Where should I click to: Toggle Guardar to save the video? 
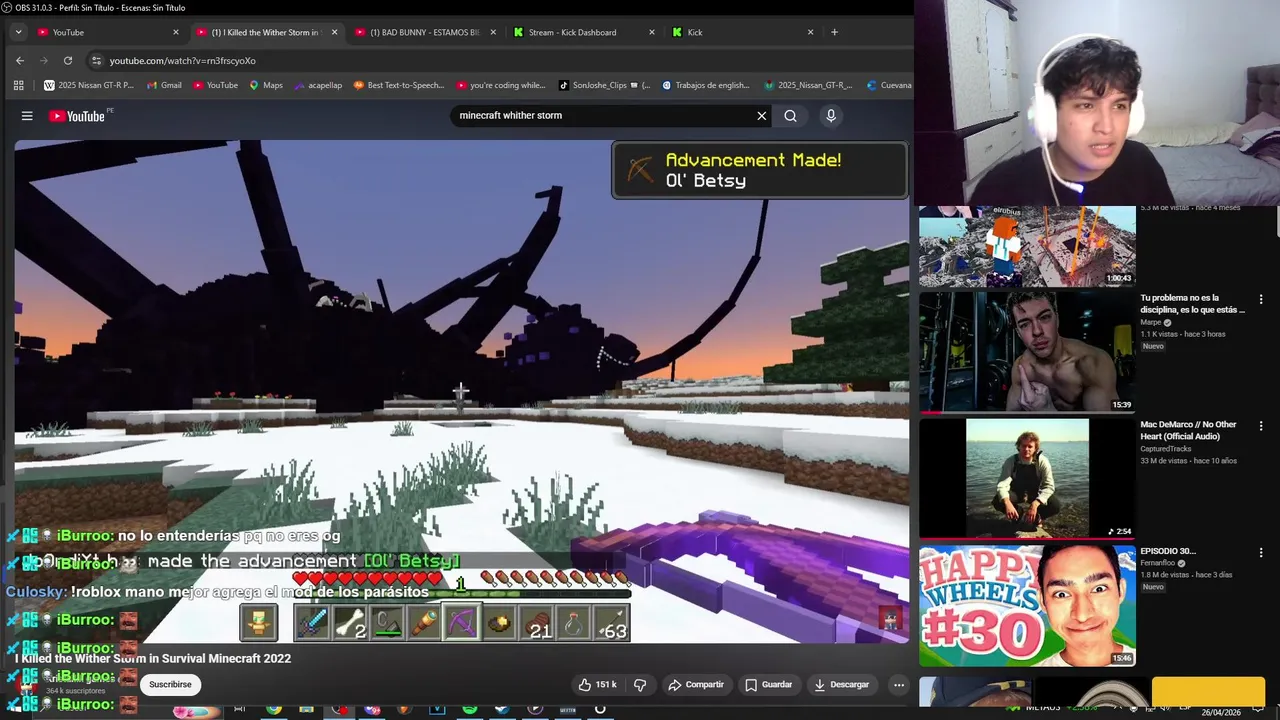click(x=768, y=684)
